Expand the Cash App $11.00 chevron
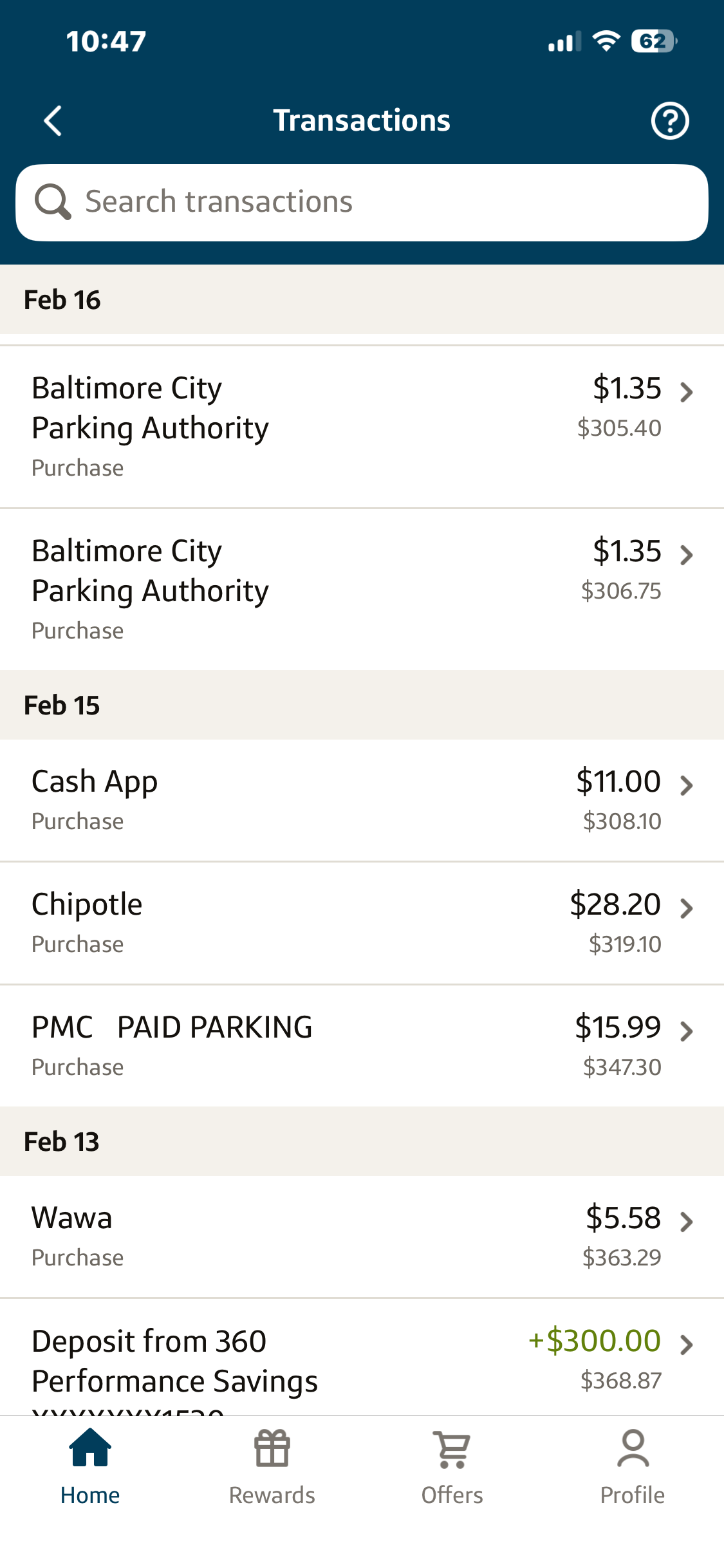724x1568 pixels. [x=687, y=785]
